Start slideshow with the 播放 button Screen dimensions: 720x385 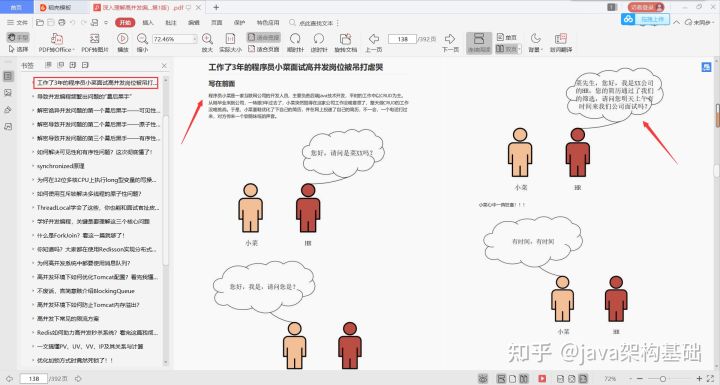coord(123,43)
